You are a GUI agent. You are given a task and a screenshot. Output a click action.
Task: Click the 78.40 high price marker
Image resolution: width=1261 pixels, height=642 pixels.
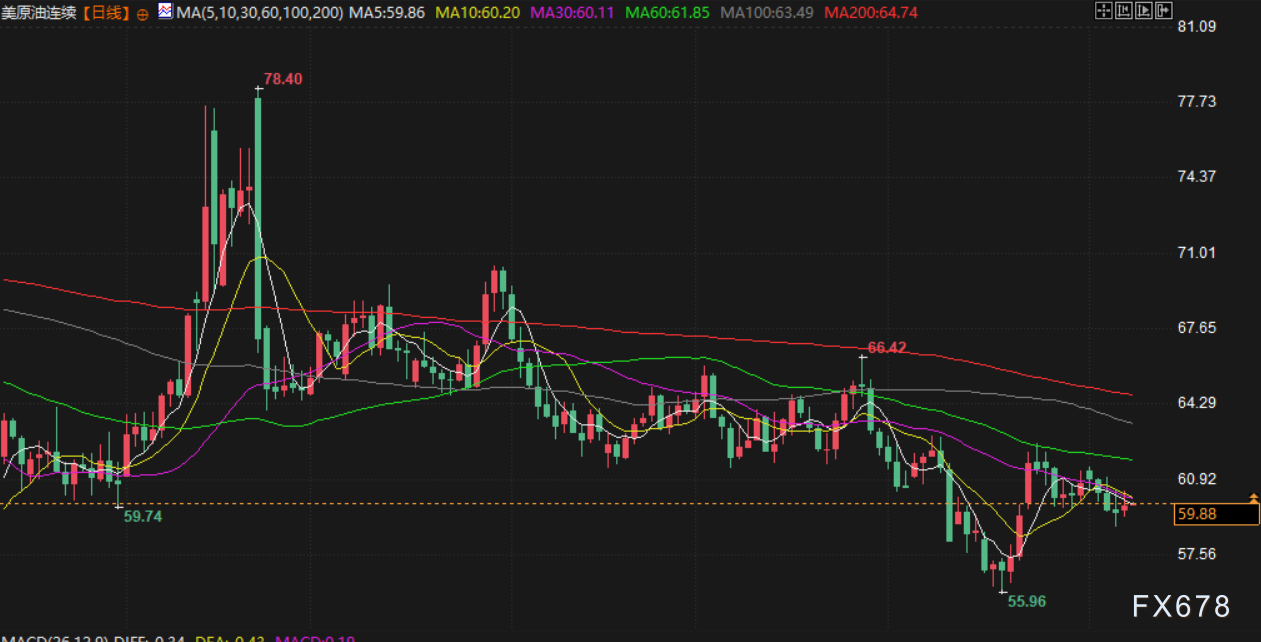tap(283, 78)
